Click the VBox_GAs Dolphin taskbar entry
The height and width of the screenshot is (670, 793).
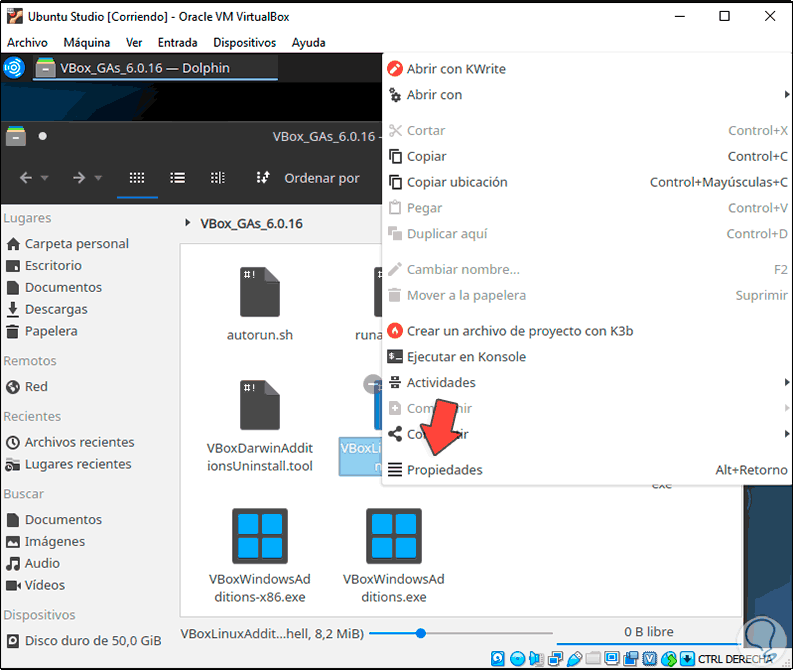[x=156, y=68]
